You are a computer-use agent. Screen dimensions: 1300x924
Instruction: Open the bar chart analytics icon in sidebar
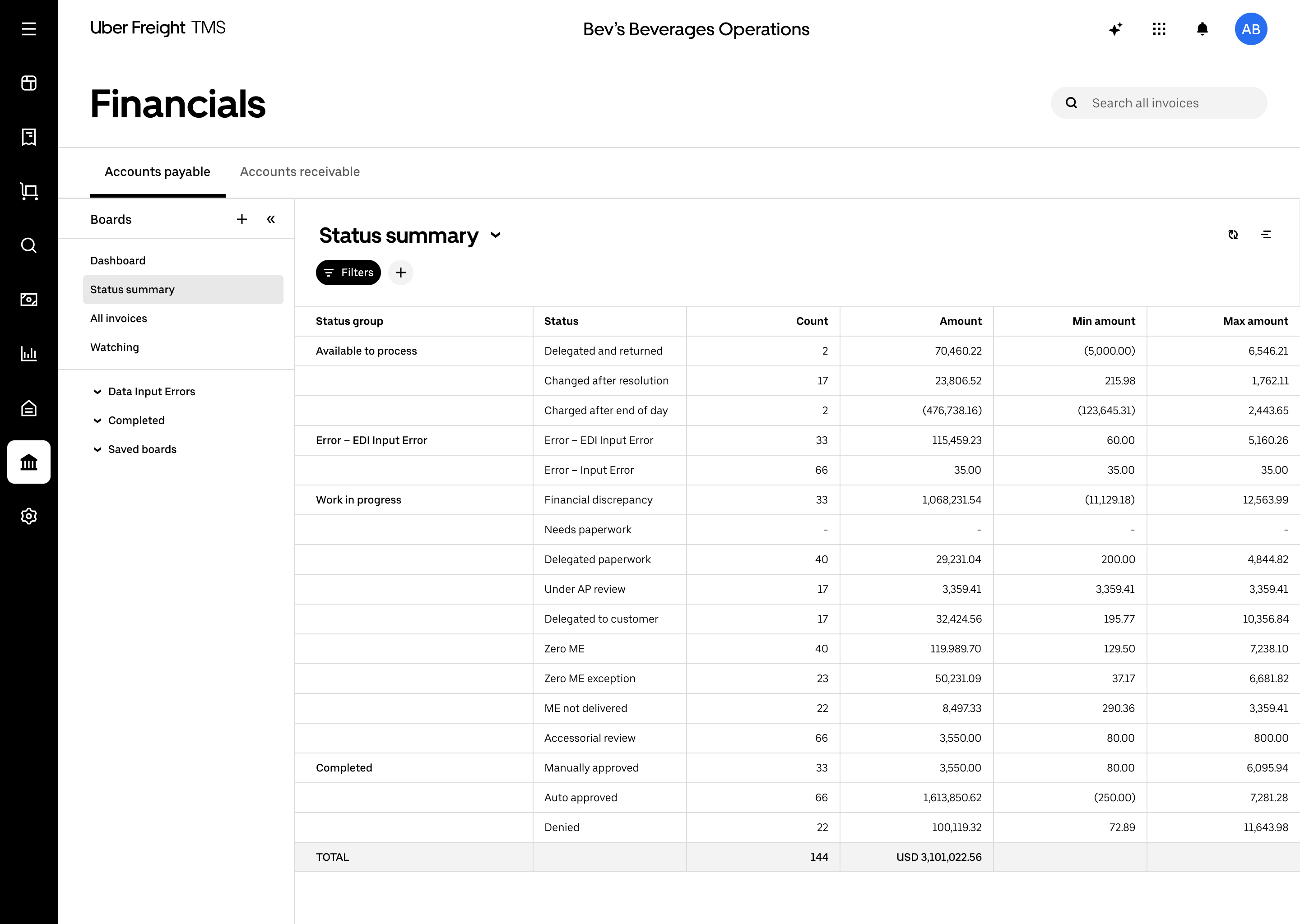click(28, 353)
